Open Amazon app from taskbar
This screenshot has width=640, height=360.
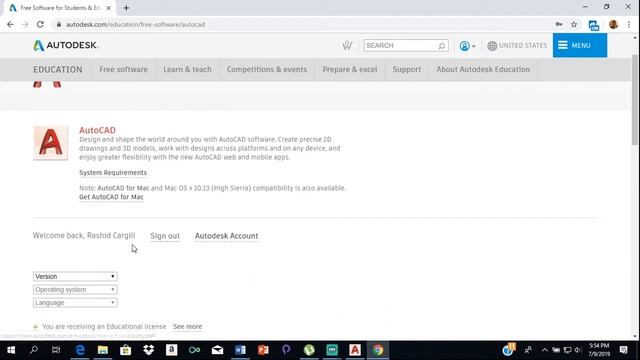tap(171, 350)
